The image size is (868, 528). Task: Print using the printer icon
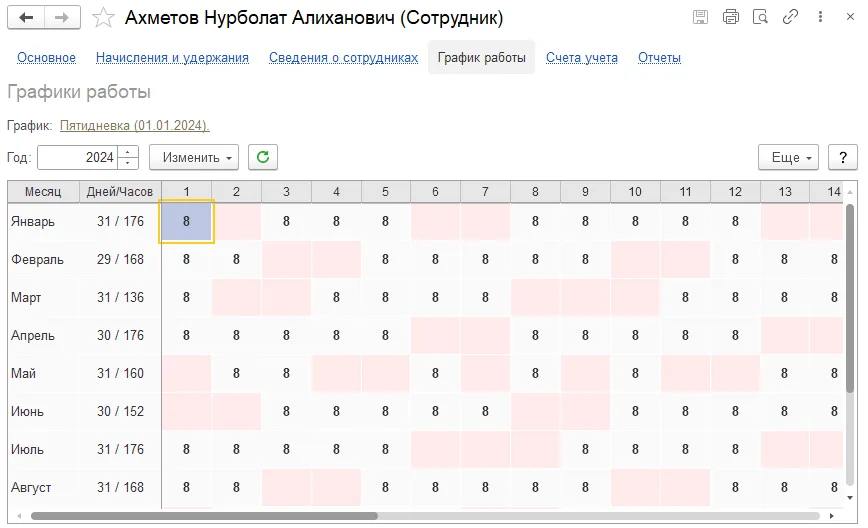pos(731,17)
